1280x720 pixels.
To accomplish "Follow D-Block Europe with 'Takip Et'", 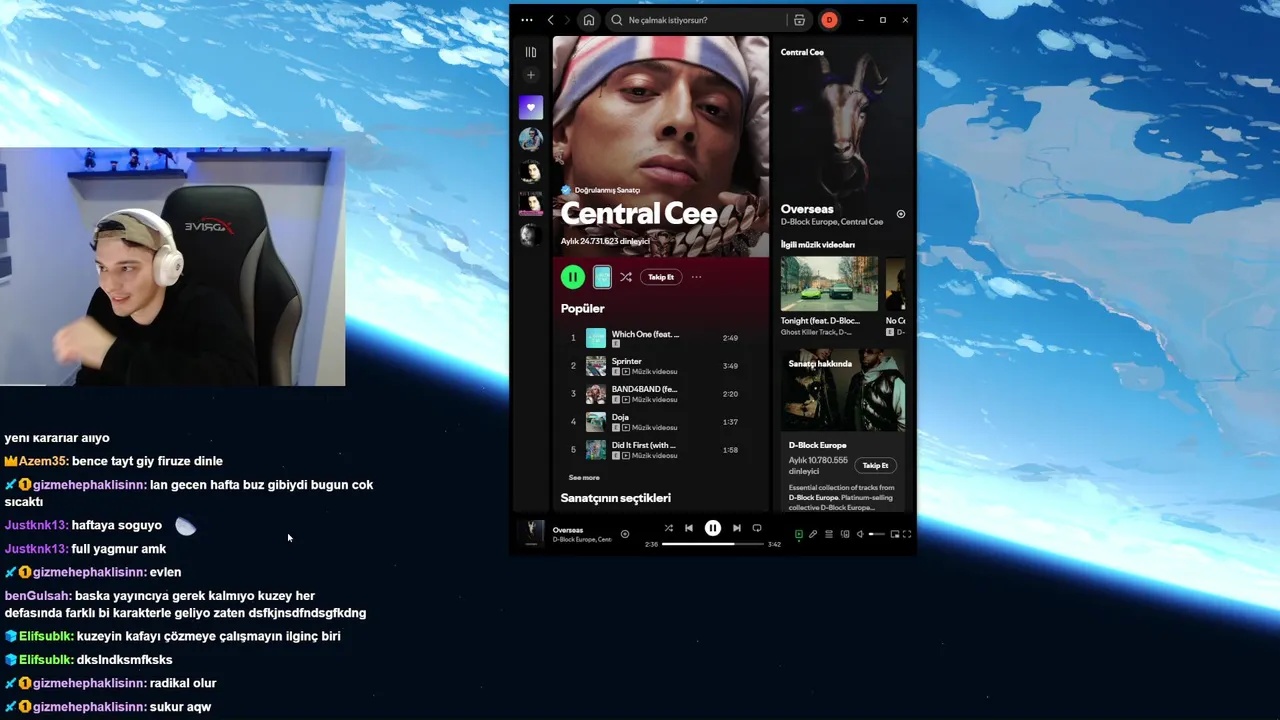I will click(875, 465).
